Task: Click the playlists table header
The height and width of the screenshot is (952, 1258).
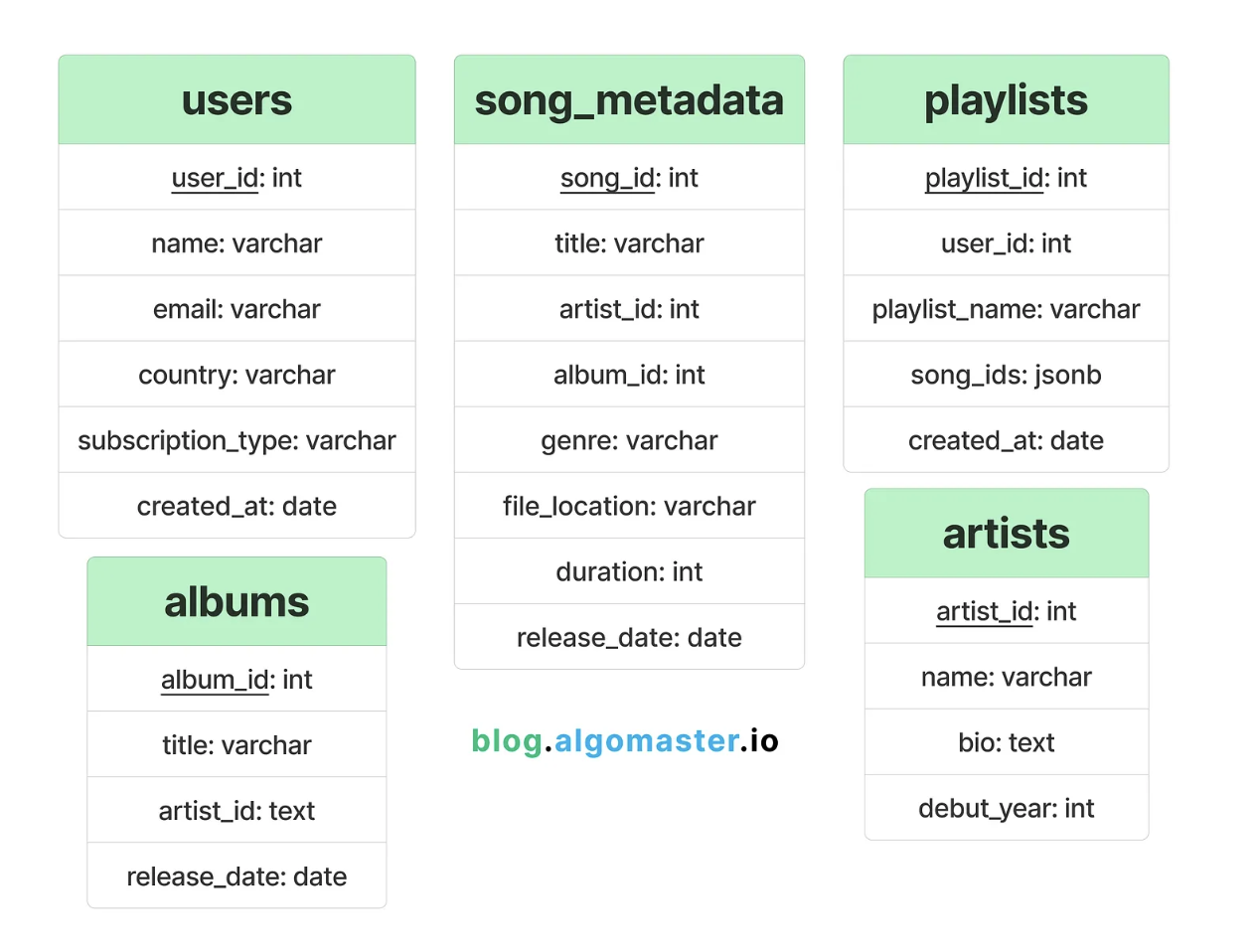Action: (1006, 100)
